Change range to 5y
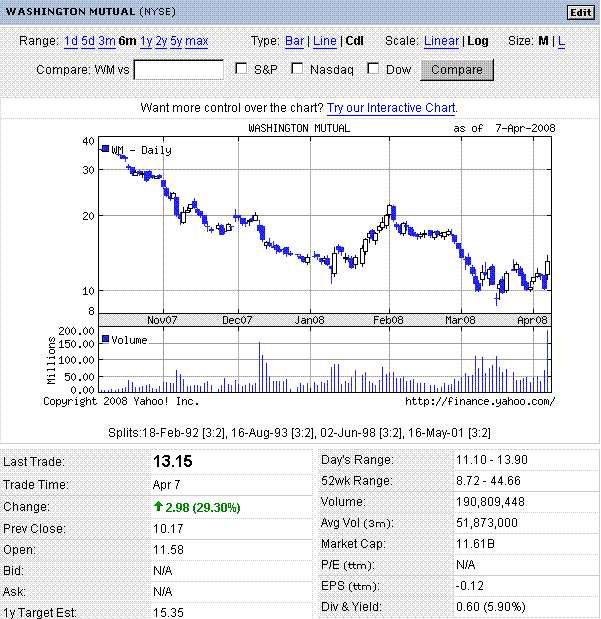The width and height of the screenshot is (601, 619). coord(176,41)
